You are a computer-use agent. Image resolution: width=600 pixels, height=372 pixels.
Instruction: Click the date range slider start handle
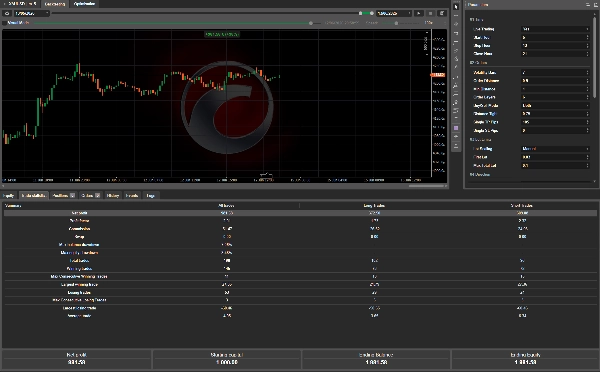[360, 13]
